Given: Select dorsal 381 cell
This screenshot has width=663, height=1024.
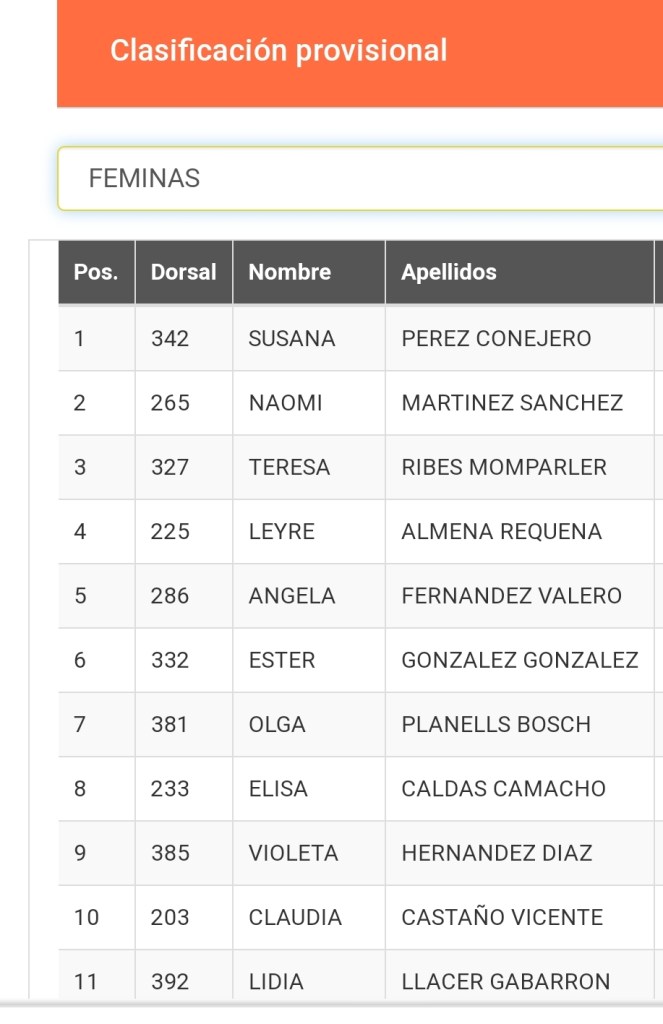Looking at the screenshot, I should [170, 724].
